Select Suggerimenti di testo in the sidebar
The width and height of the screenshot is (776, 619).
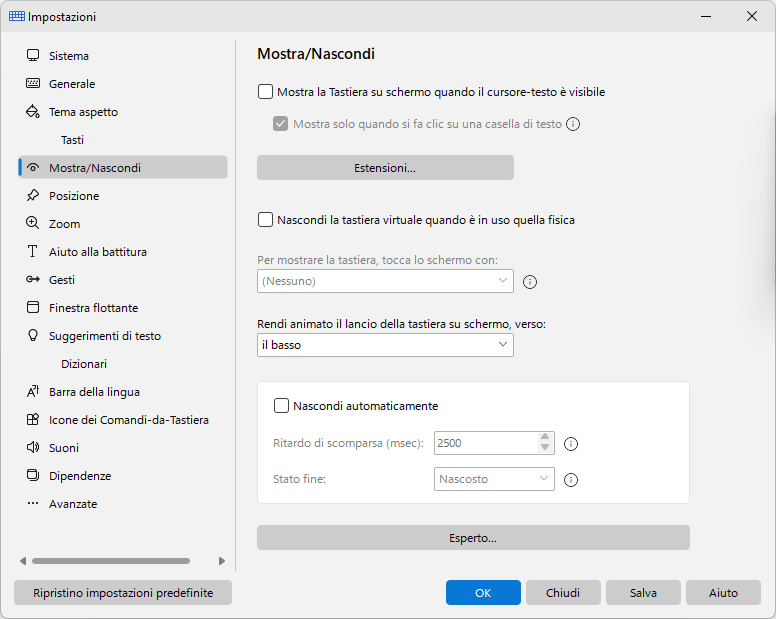tap(123, 335)
